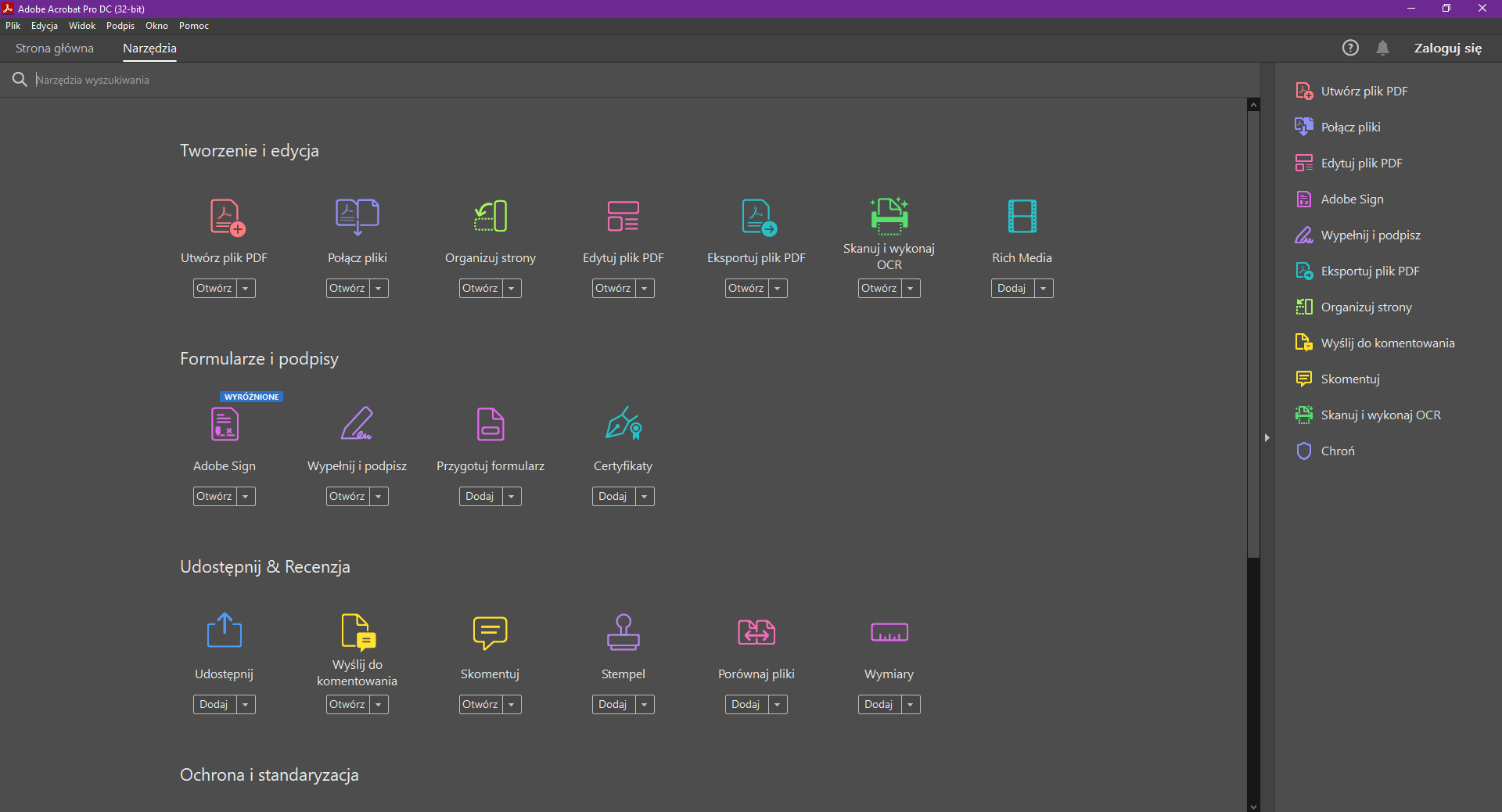The width and height of the screenshot is (1502, 812).
Task: Click the Adobe Sign tool icon in Formularze i podpisy
Action: pos(225,424)
